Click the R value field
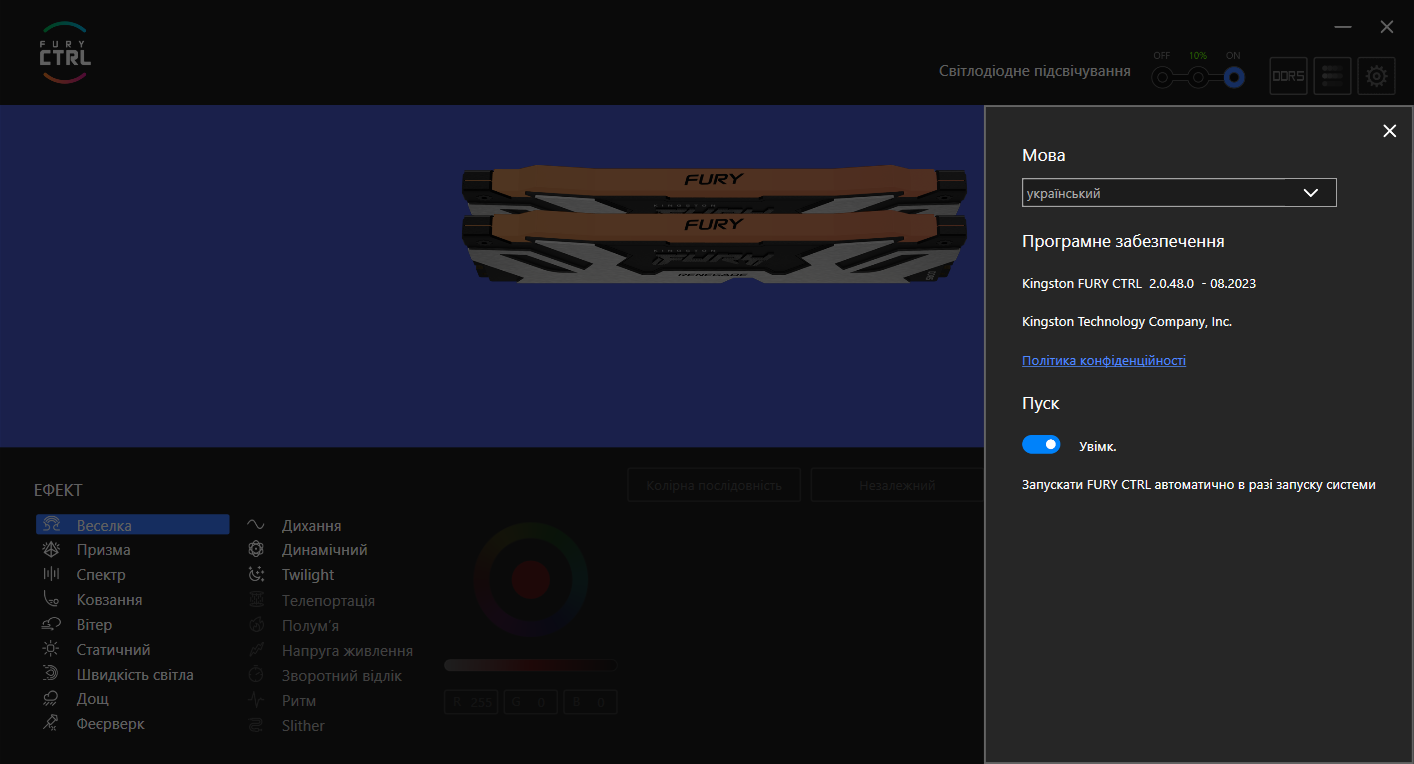 click(x=472, y=703)
